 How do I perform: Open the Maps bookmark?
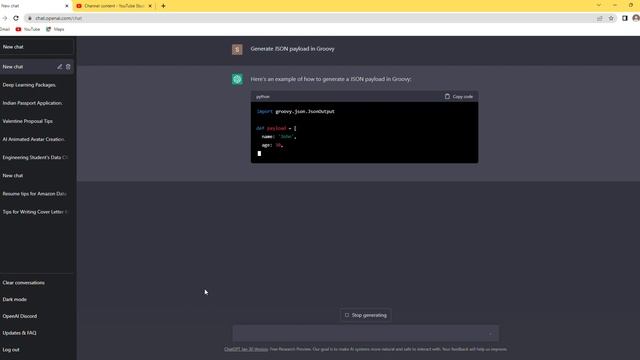pyautogui.click(x=55, y=29)
